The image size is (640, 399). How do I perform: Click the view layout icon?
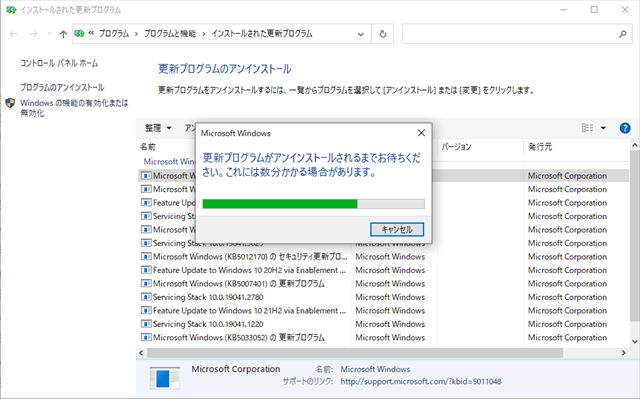pyautogui.click(x=587, y=128)
